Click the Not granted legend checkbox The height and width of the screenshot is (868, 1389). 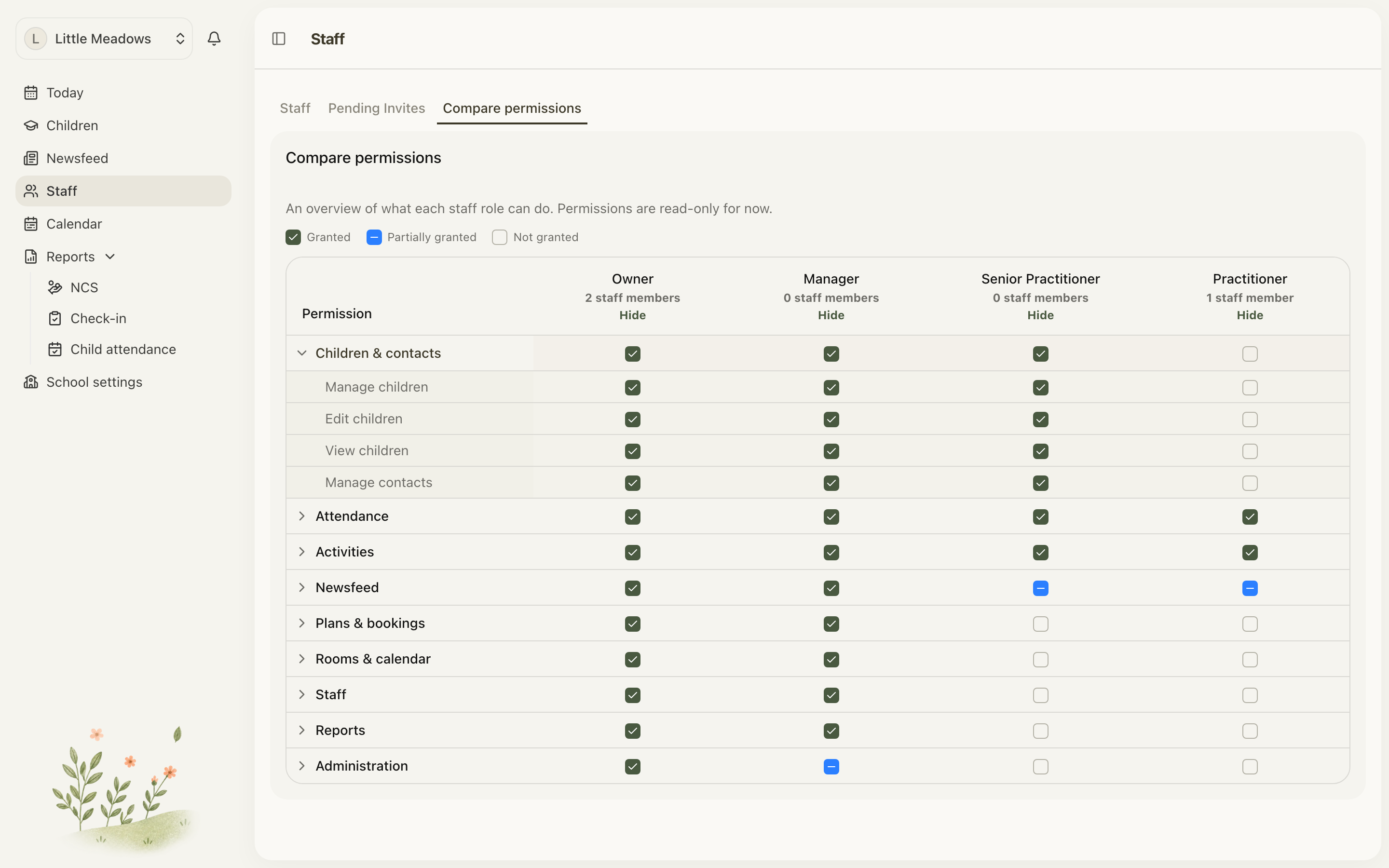point(499,237)
